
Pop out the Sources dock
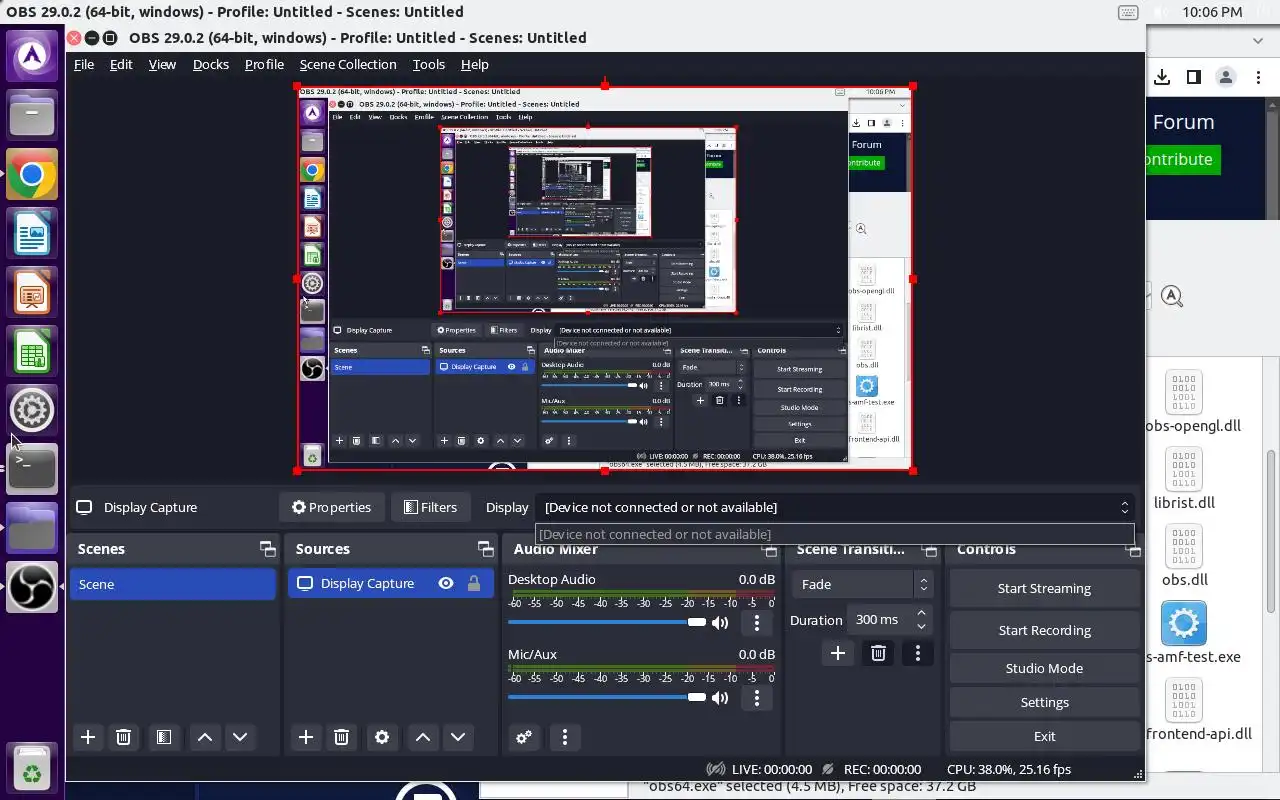pyautogui.click(x=485, y=549)
